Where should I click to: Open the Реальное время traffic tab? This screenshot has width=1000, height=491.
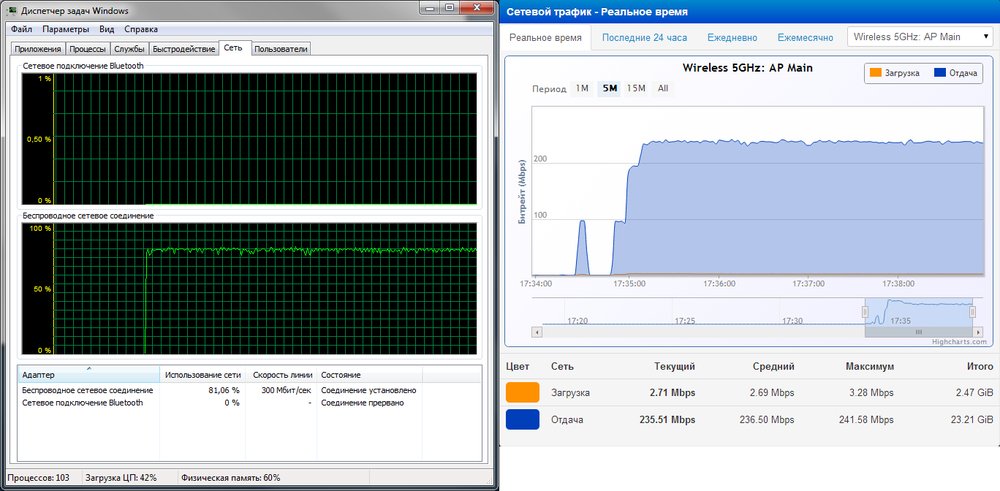pos(545,38)
